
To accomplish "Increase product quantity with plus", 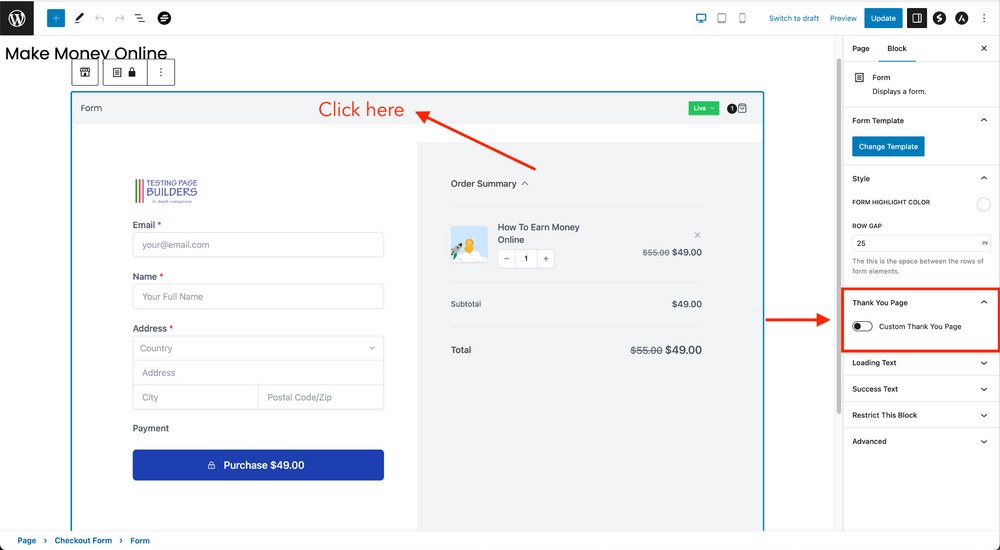I will pos(546,258).
